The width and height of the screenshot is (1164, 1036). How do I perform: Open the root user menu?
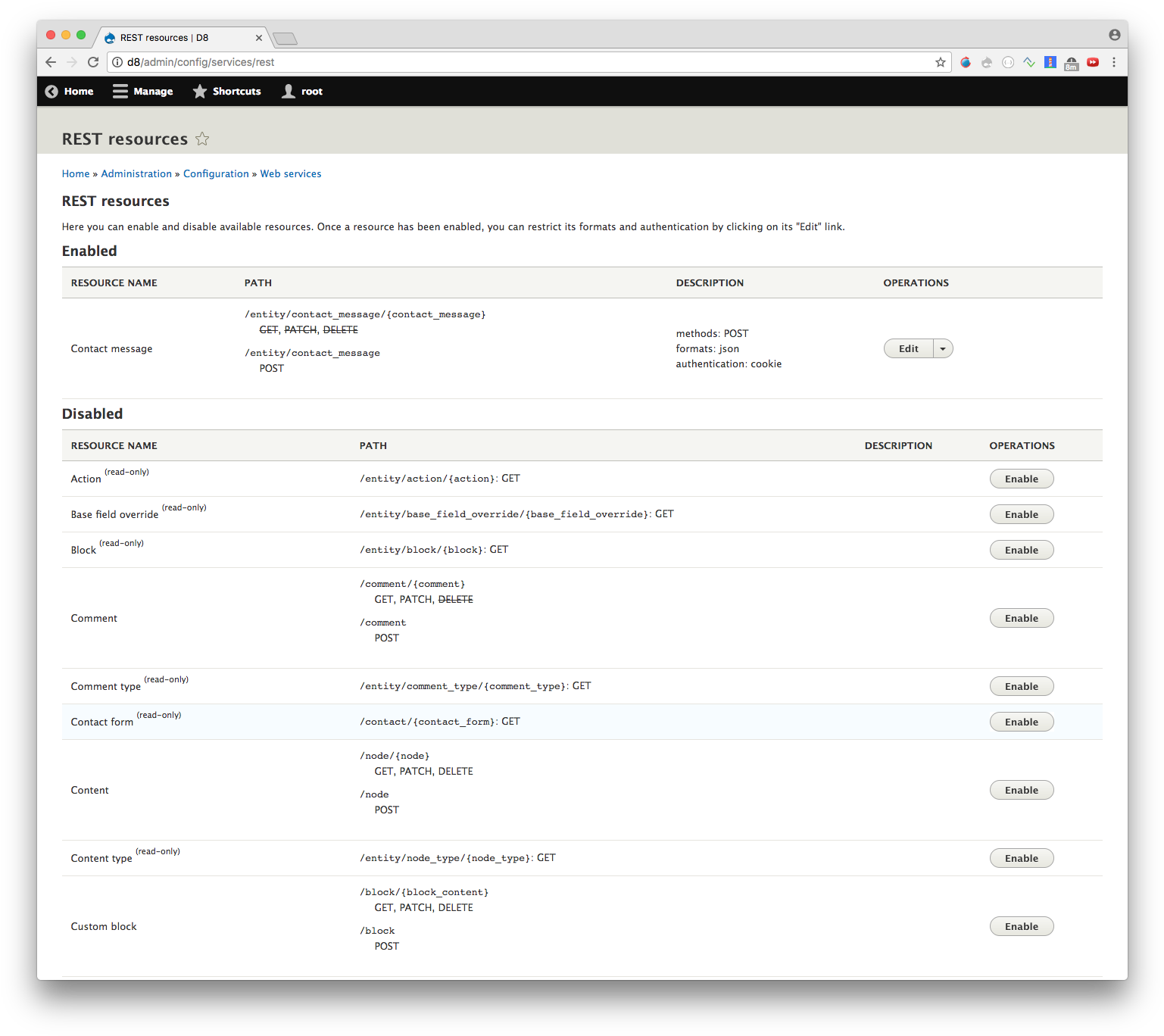302,92
